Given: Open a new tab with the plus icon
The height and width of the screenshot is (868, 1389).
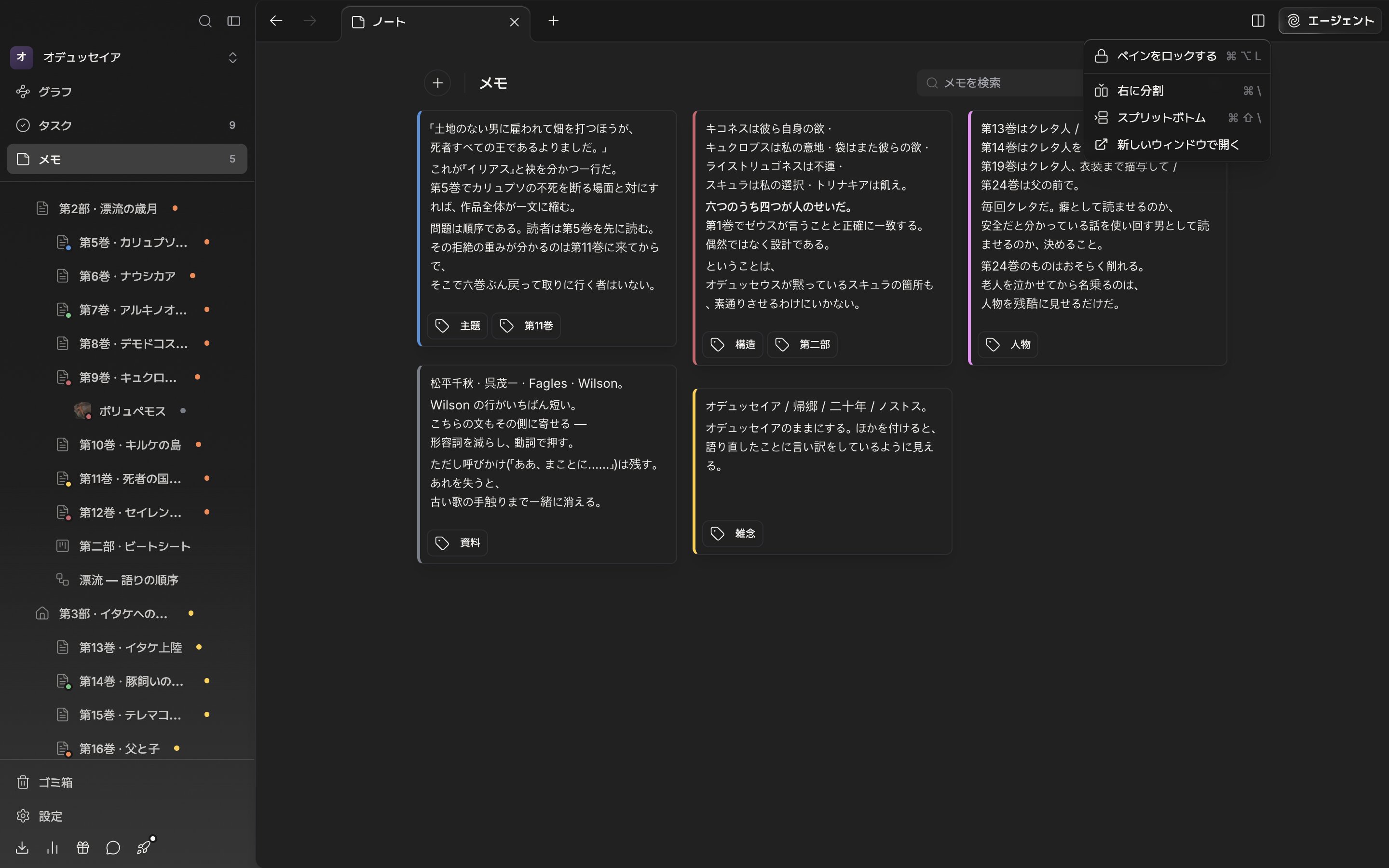Looking at the screenshot, I should (x=553, y=21).
